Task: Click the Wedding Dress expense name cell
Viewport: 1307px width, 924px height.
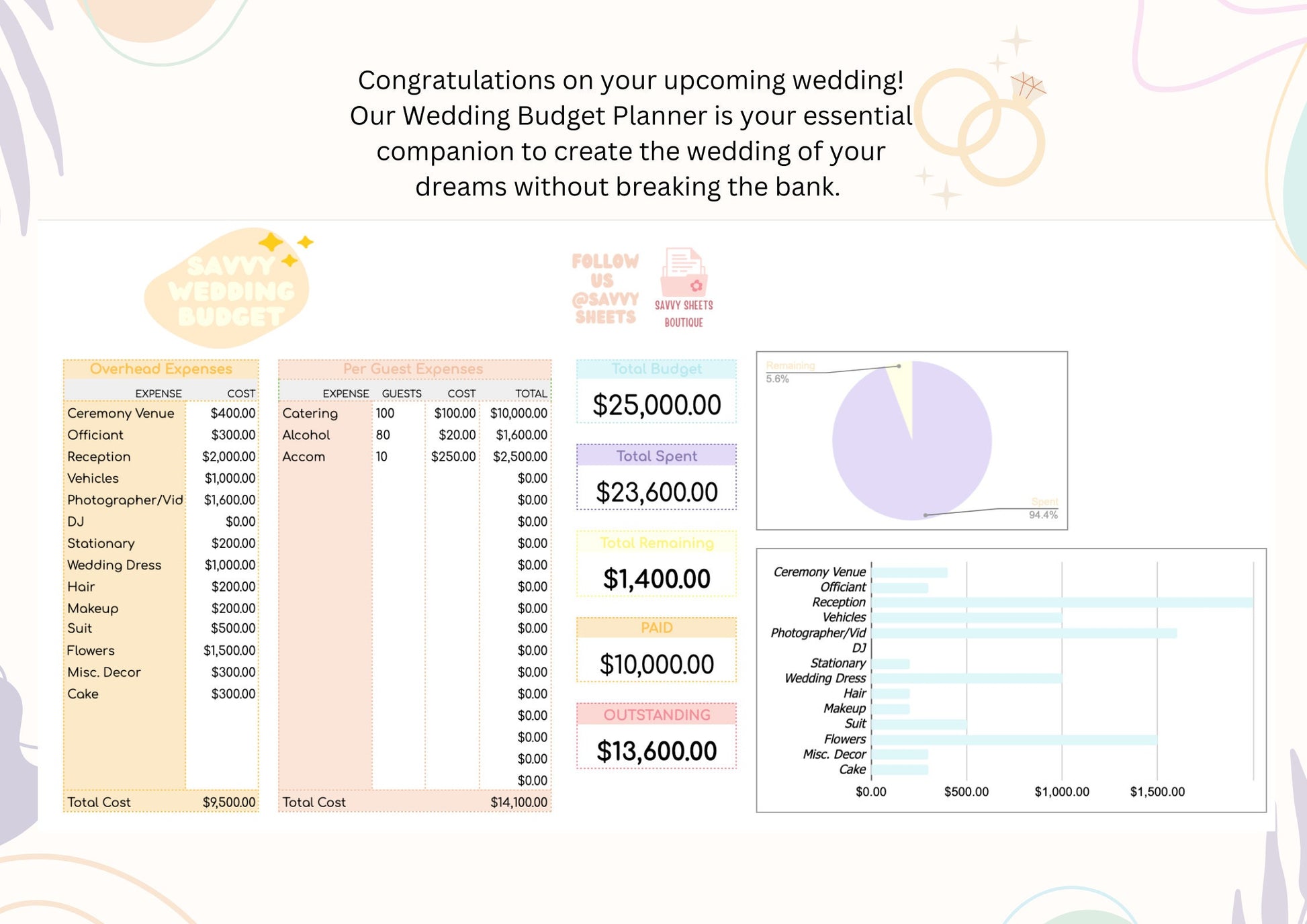Action: [115, 565]
